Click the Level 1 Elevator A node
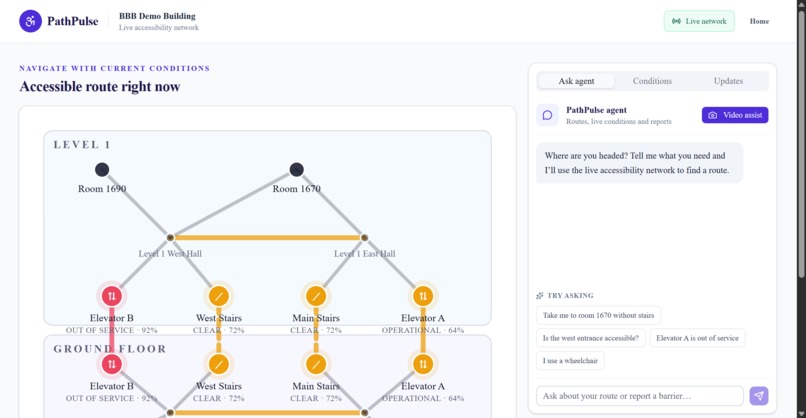The width and height of the screenshot is (806, 418). (x=423, y=296)
